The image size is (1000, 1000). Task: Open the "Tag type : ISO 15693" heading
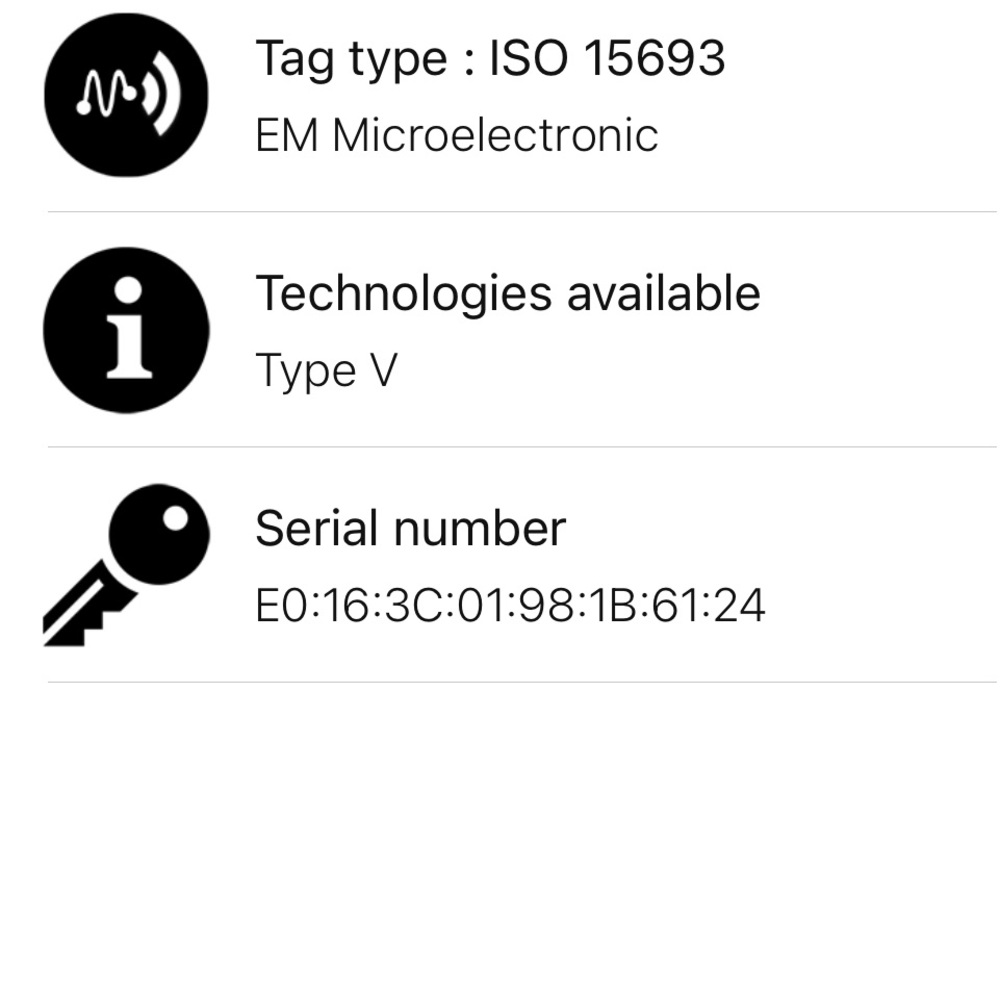(x=490, y=59)
